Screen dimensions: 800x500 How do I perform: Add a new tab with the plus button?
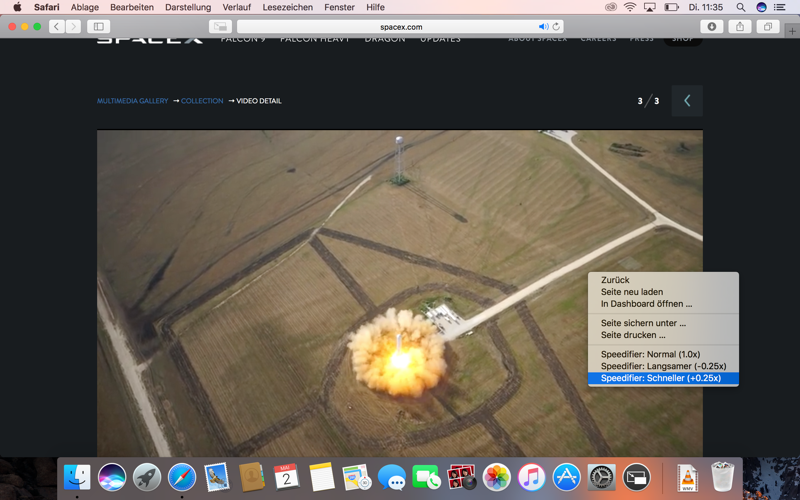[x=792, y=31]
